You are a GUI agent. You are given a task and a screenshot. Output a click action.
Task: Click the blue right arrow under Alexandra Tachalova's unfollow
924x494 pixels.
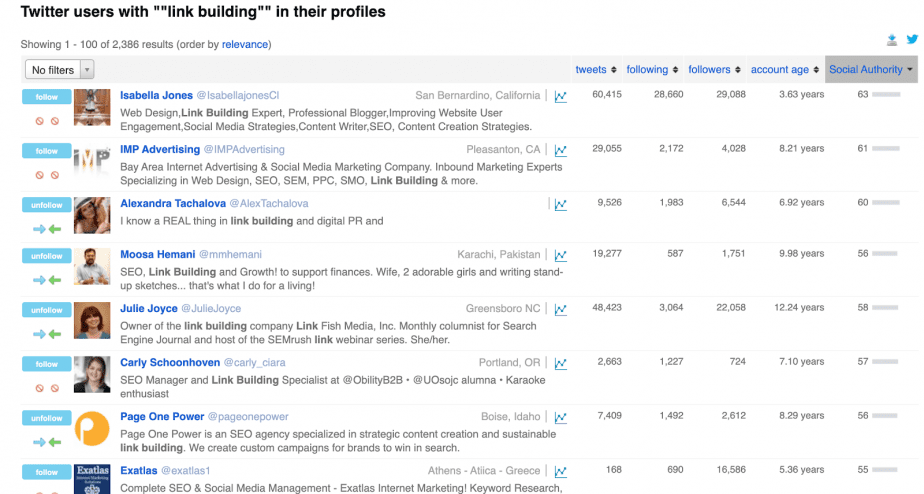click(39, 229)
